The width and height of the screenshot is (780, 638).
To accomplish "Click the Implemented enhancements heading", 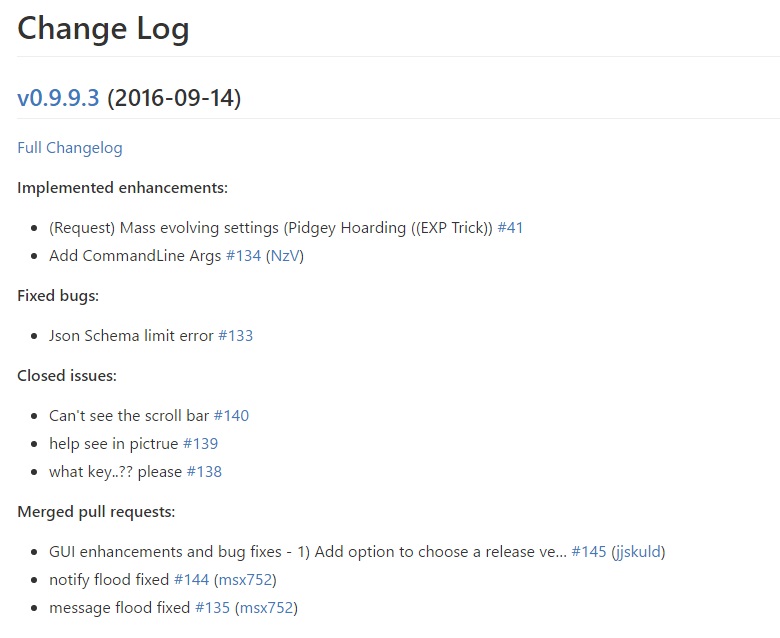I will click(122, 187).
